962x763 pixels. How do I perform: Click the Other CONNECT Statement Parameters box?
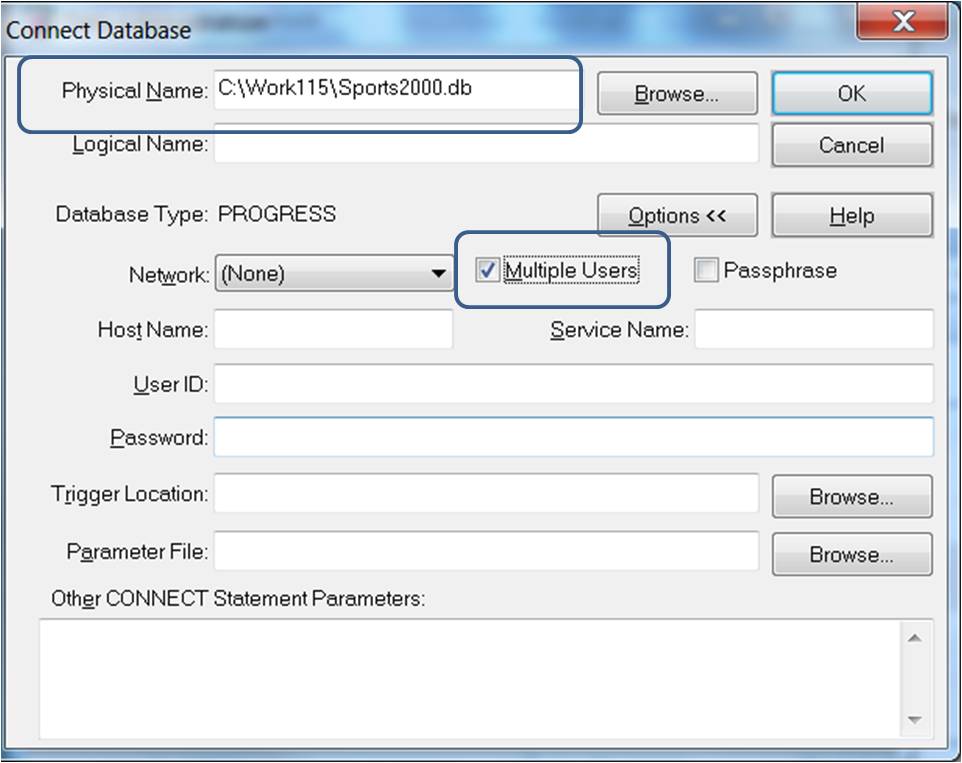470,679
